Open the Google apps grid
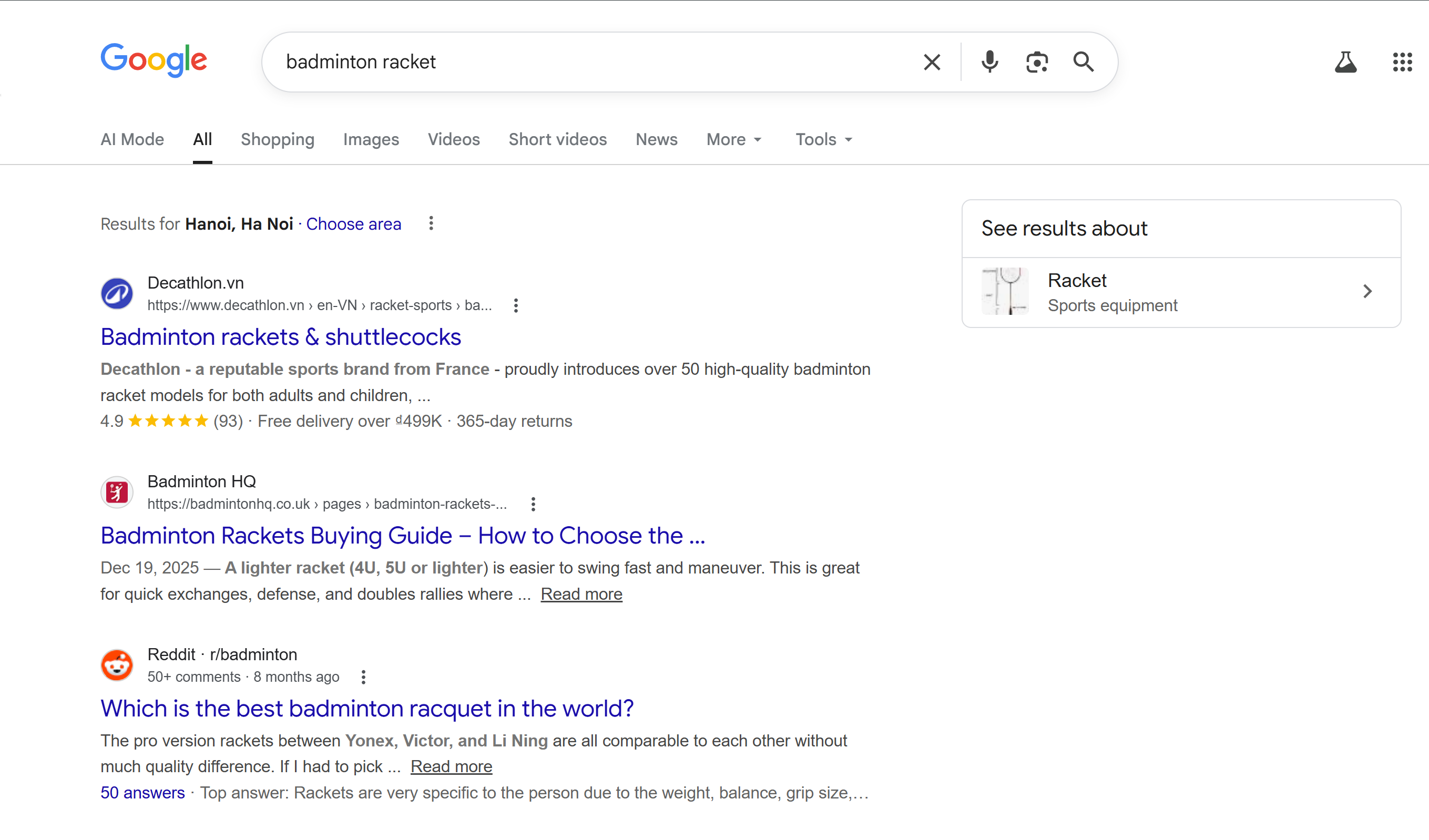This screenshot has width=1429, height=840. pos(1402,62)
